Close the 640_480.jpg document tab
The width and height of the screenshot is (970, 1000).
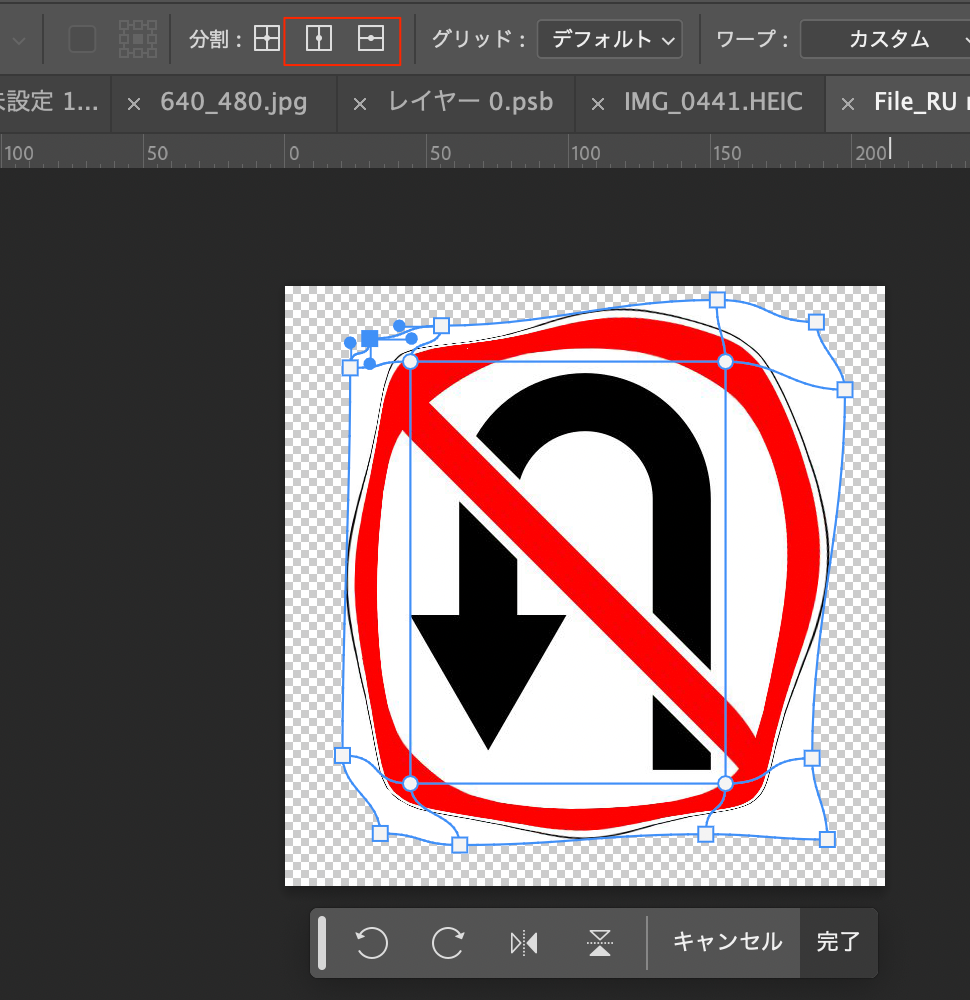click(x=135, y=103)
